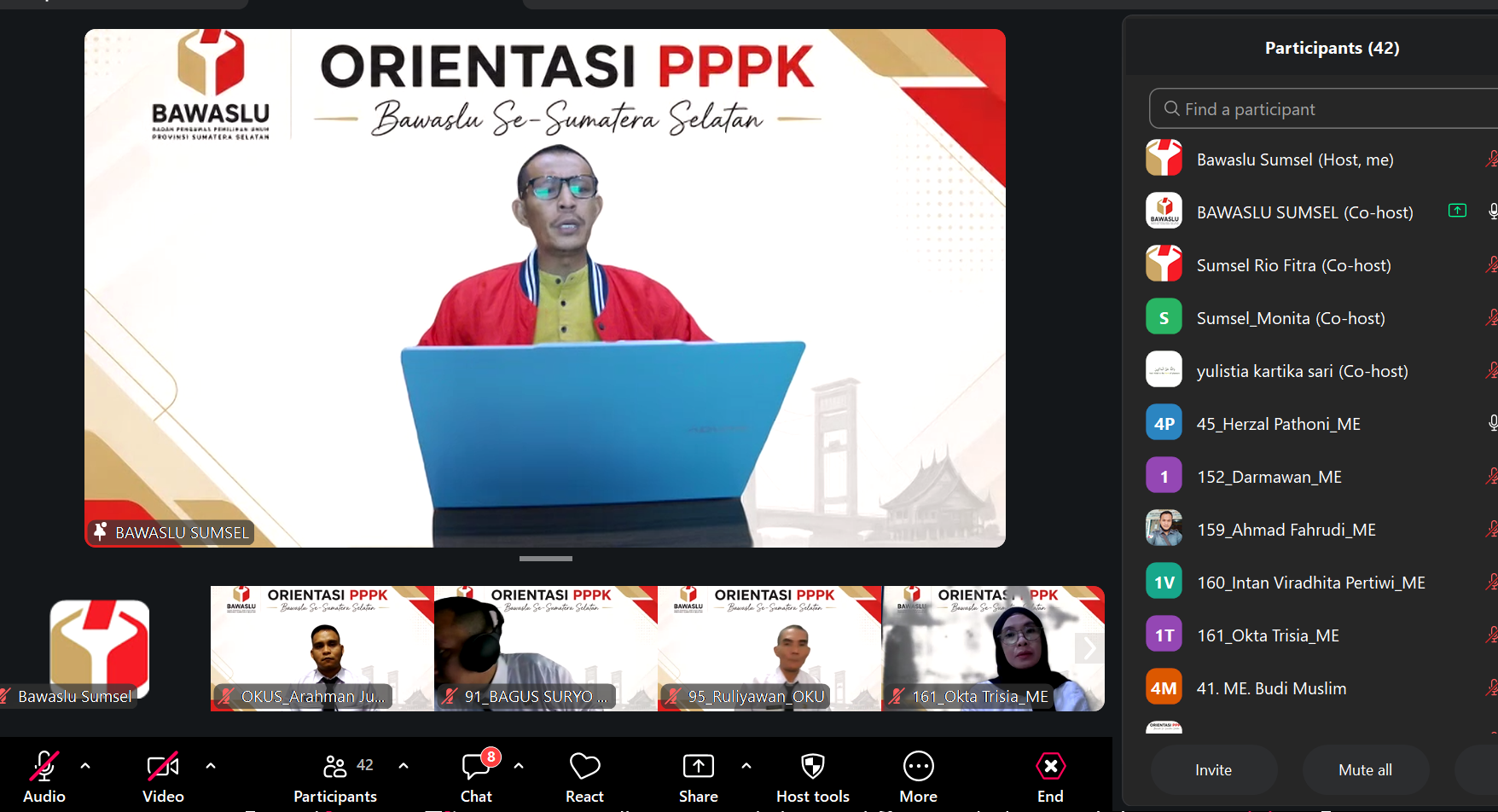This screenshot has width=1498, height=812.
Task: Expand audio options arrow next to Audio
Action: [x=85, y=766]
